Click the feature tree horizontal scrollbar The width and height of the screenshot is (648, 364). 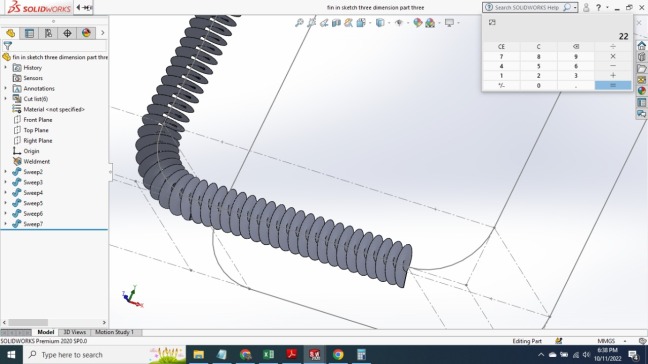28,322
